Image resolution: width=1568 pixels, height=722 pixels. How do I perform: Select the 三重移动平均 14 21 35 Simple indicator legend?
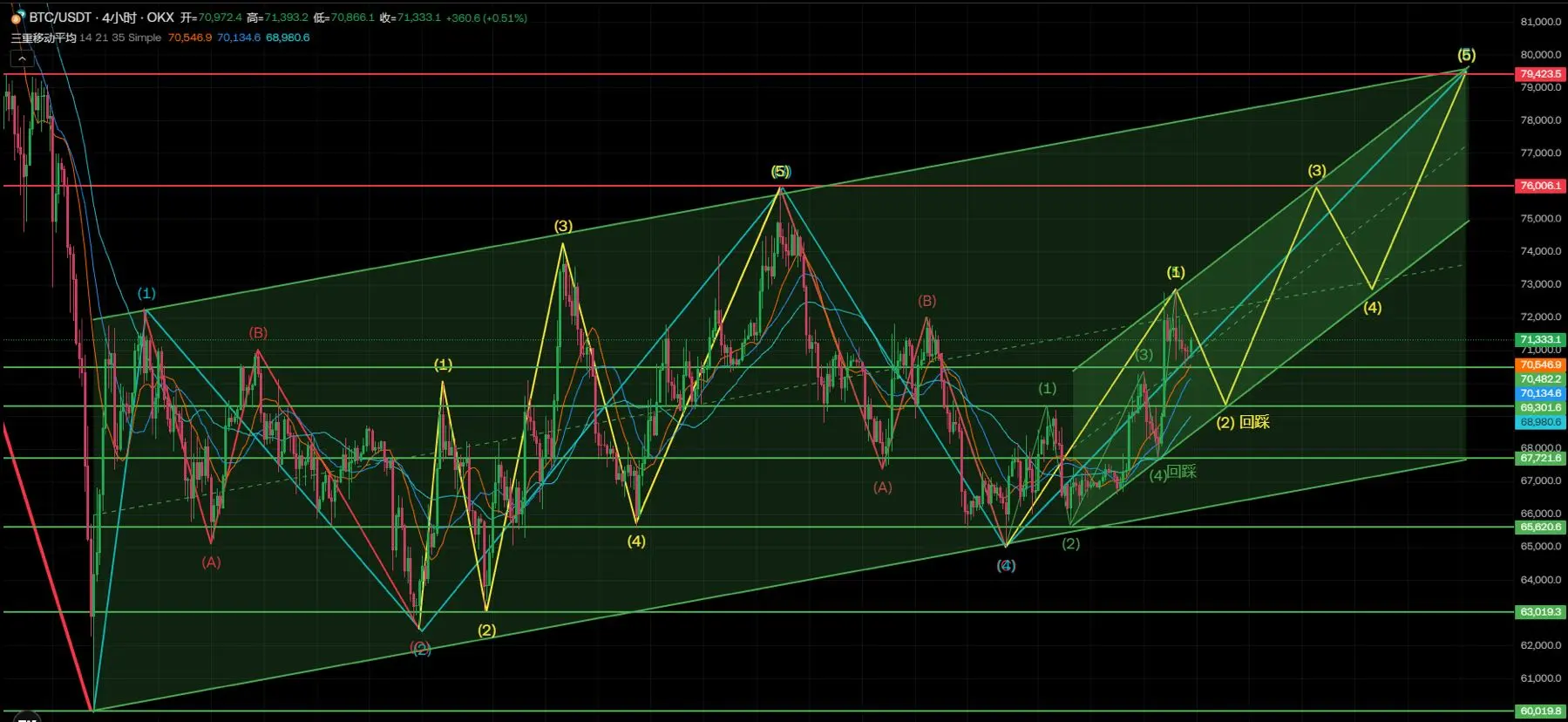click(x=86, y=37)
